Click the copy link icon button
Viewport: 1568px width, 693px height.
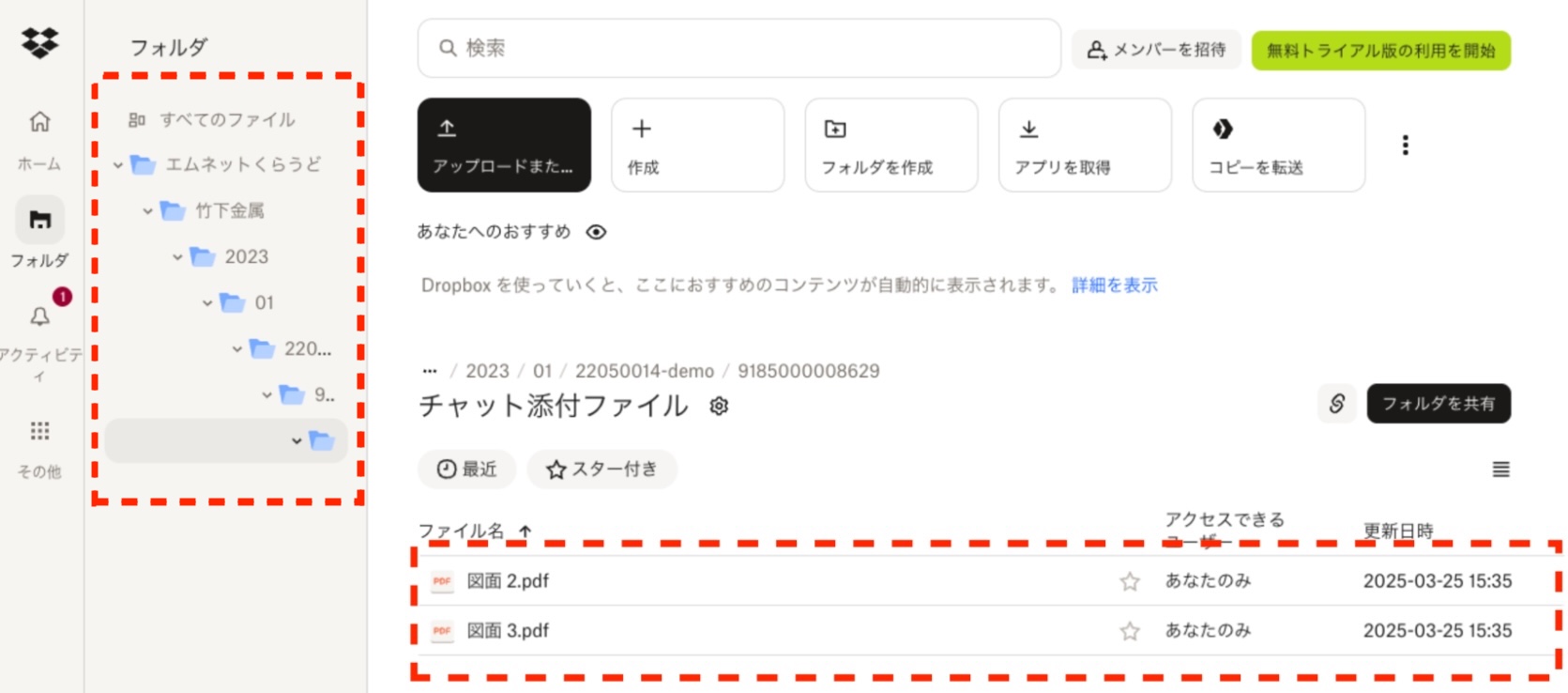pos(1336,404)
